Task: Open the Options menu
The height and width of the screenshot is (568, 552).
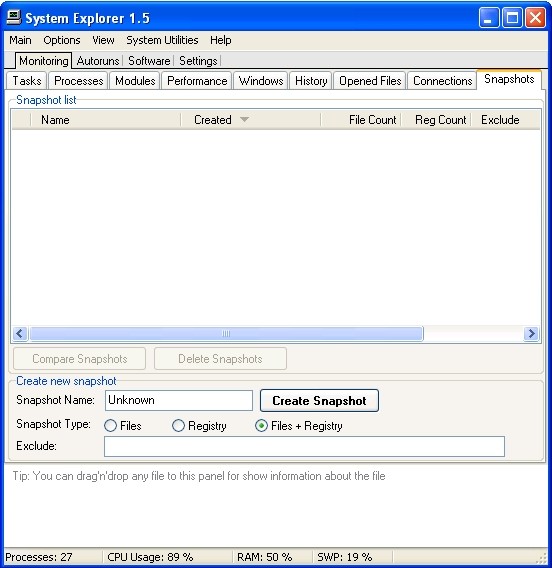Action: point(62,40)
